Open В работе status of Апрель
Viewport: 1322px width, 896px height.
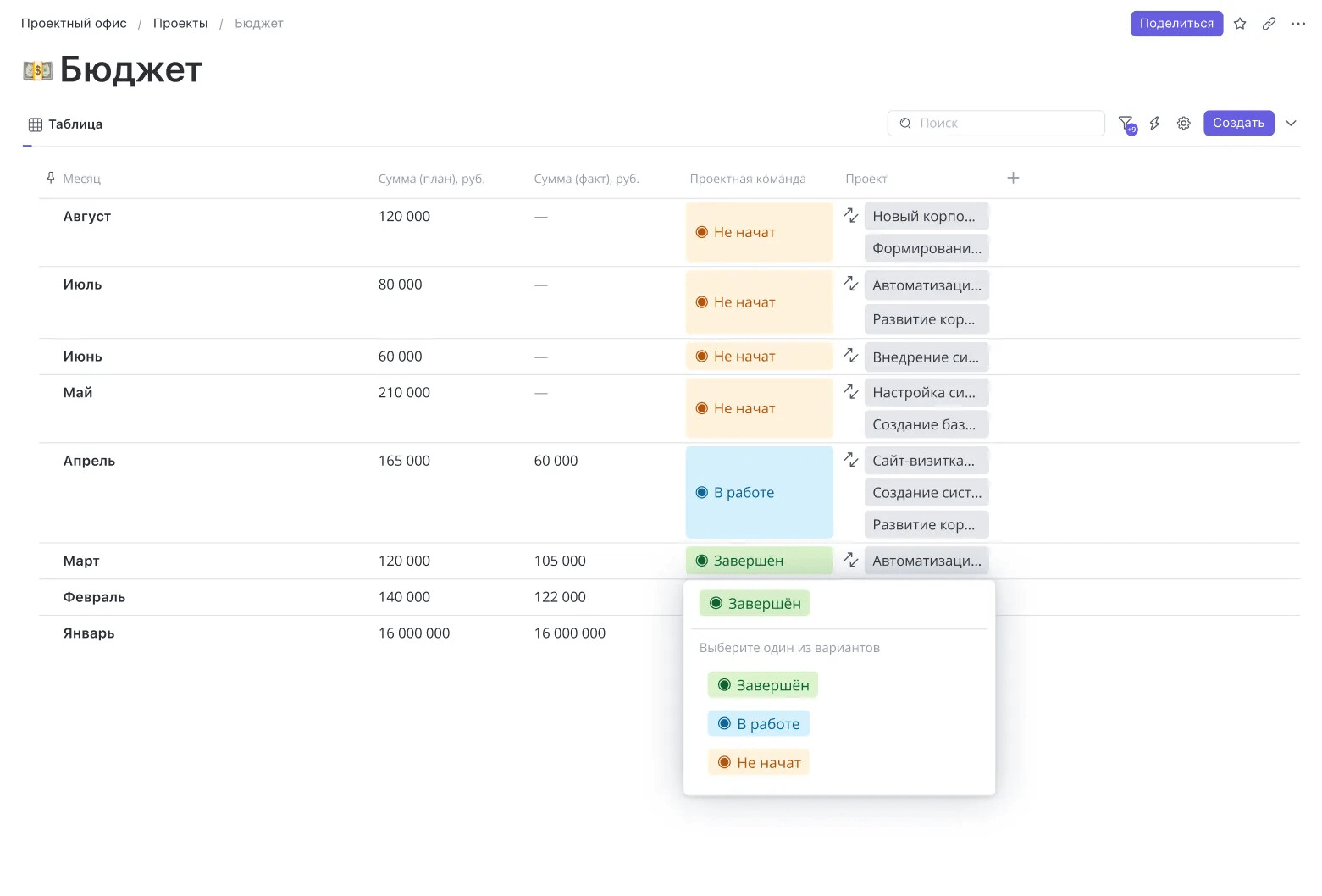point(760,493)
